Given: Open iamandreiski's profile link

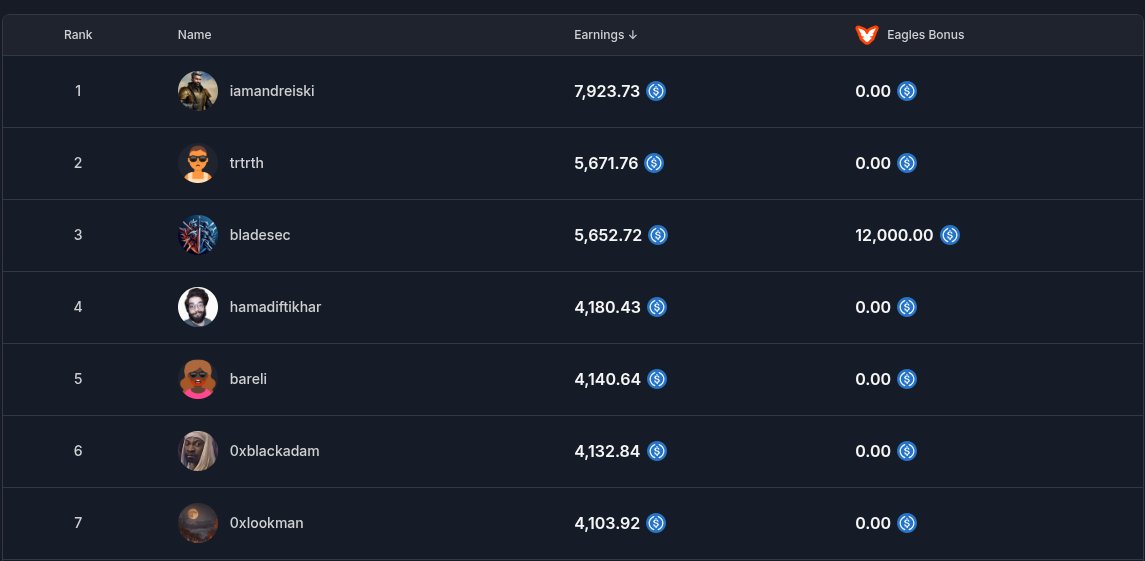Looking at the screenshot, I should pyautogui.click(x=272, y=91).
